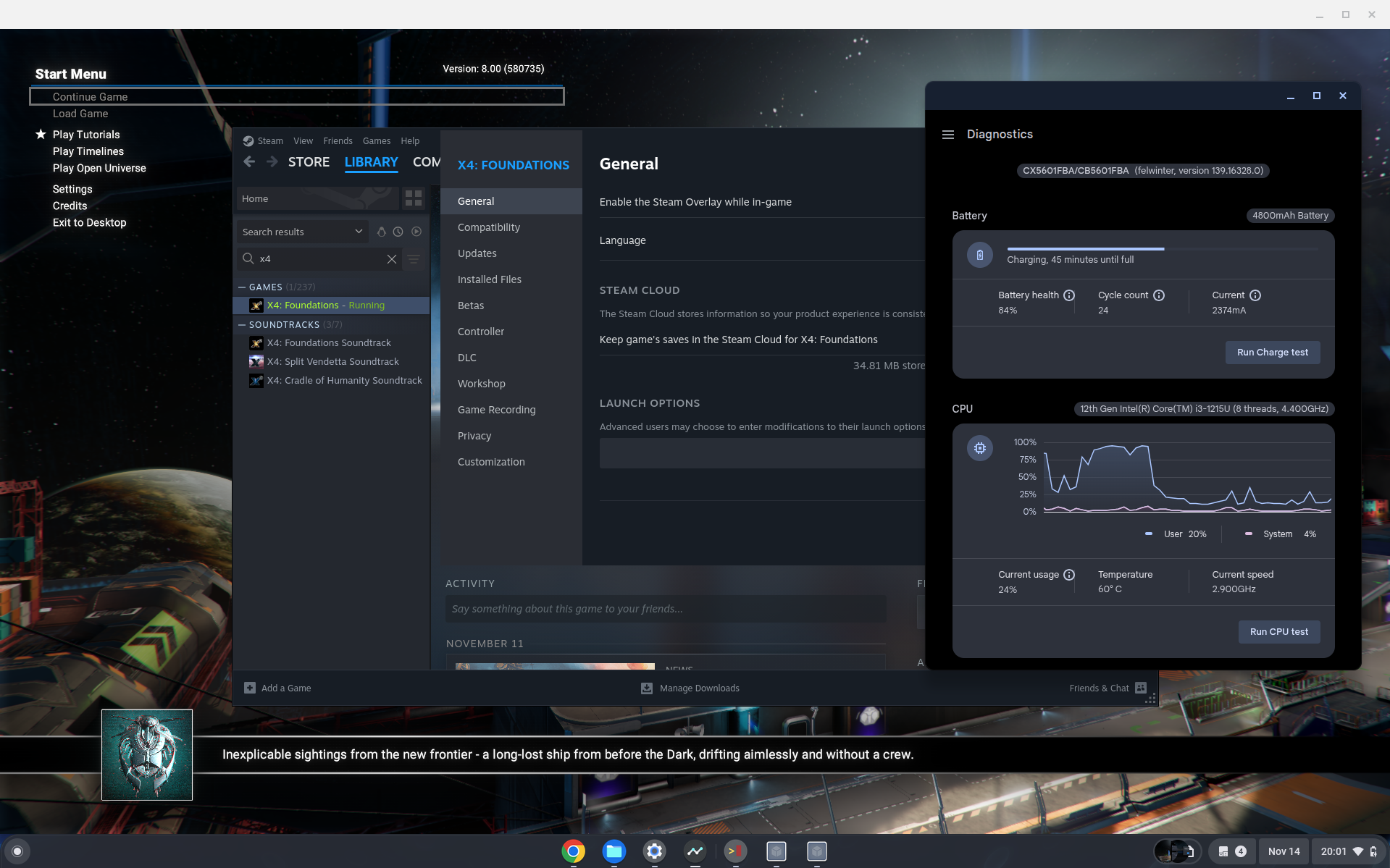Open the Files app from the shelf
The height and width of the screenshot is (868, 1390).
614,851
